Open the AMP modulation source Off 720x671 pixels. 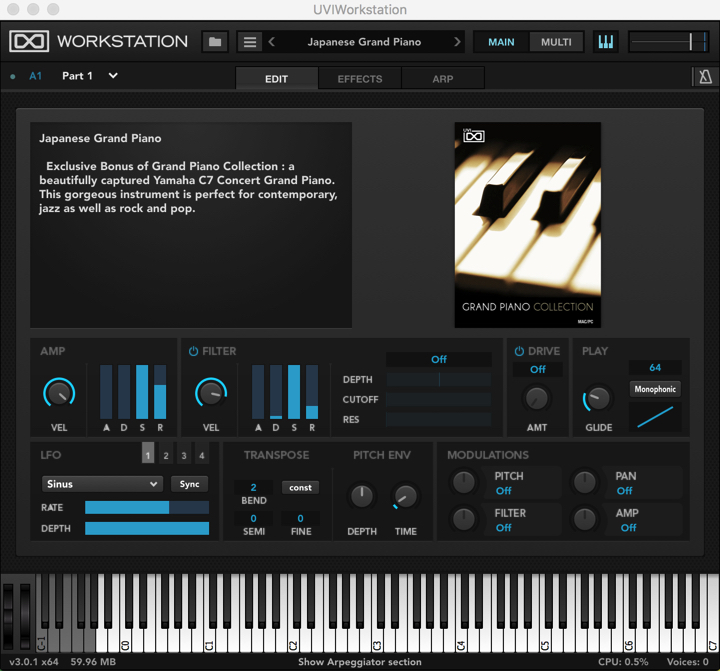click(x=628, y=528)
